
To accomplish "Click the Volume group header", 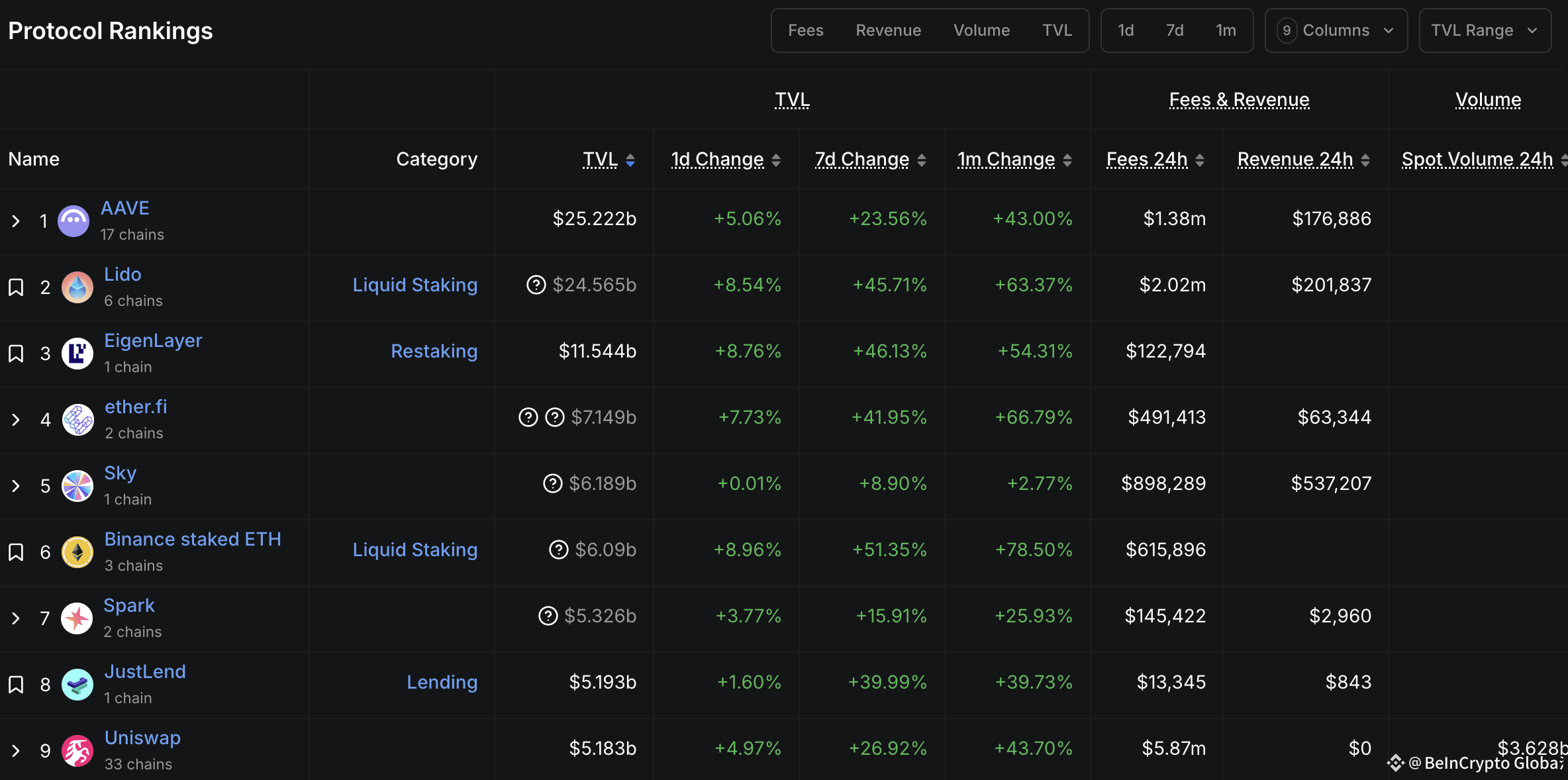I will [1488, 99].
